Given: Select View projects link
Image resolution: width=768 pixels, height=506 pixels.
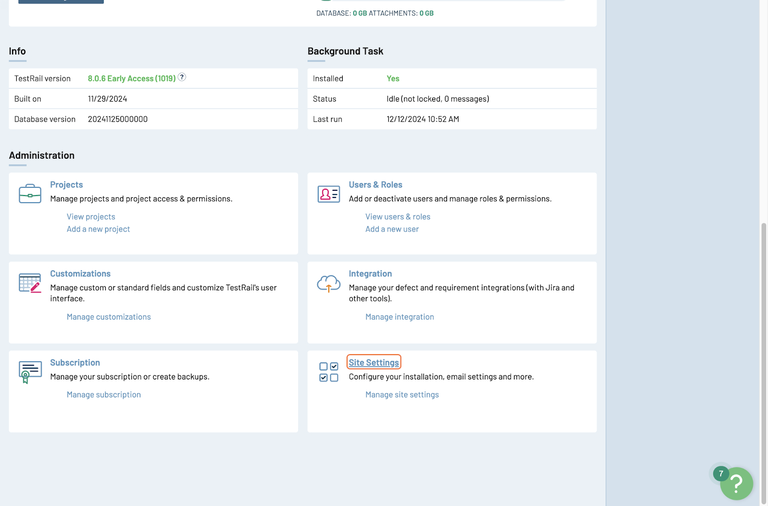Looking at the screenshot, I should [91, 217].
